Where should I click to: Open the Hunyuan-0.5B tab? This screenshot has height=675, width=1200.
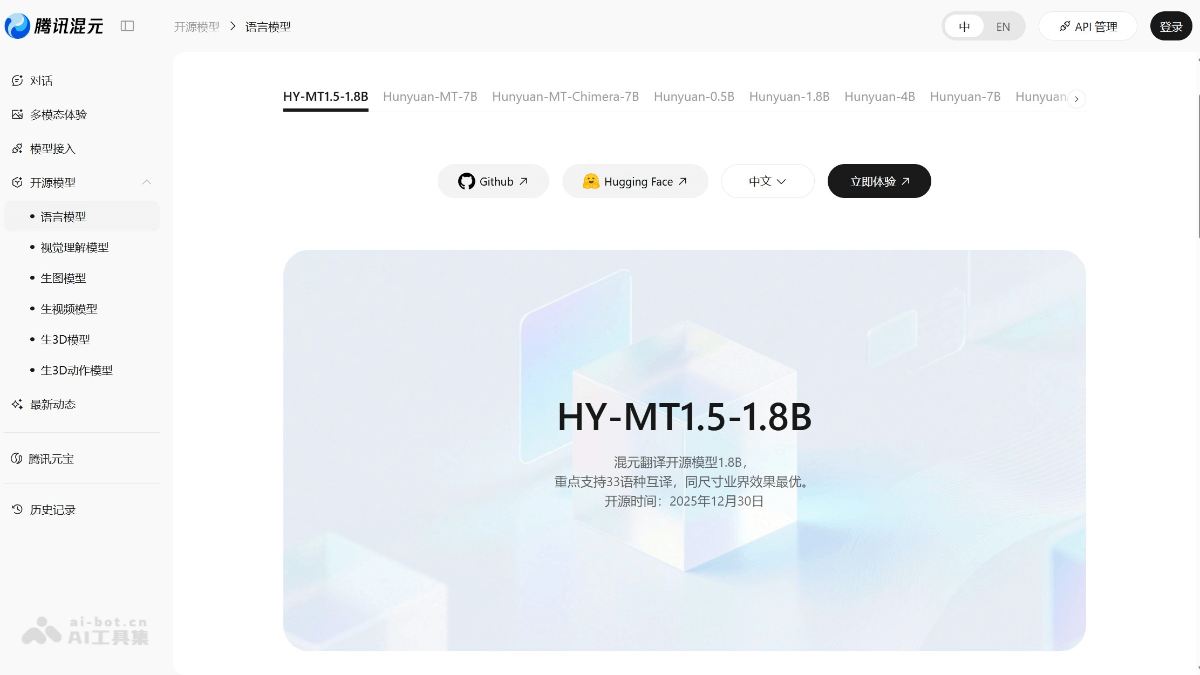click(694, 96)
